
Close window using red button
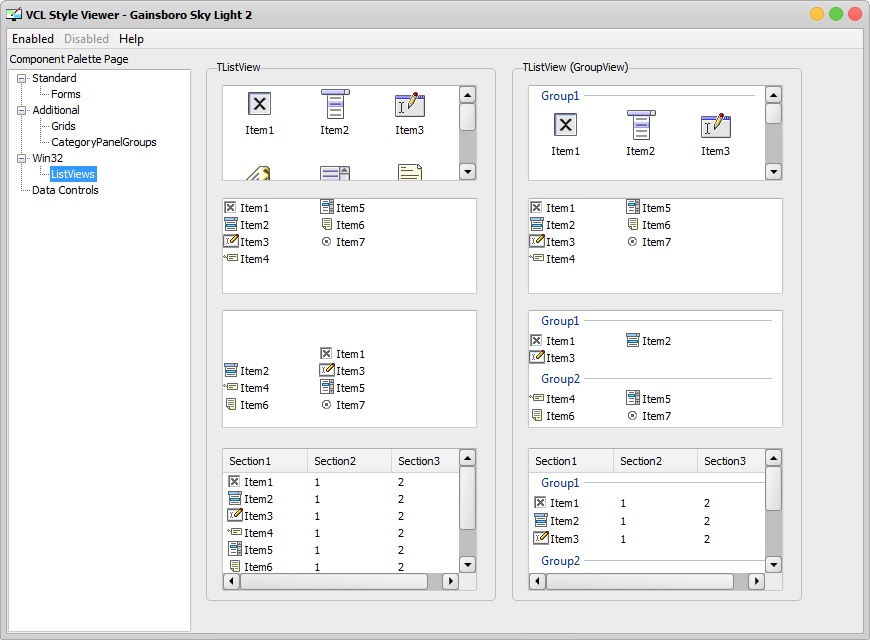coord(855,14)
